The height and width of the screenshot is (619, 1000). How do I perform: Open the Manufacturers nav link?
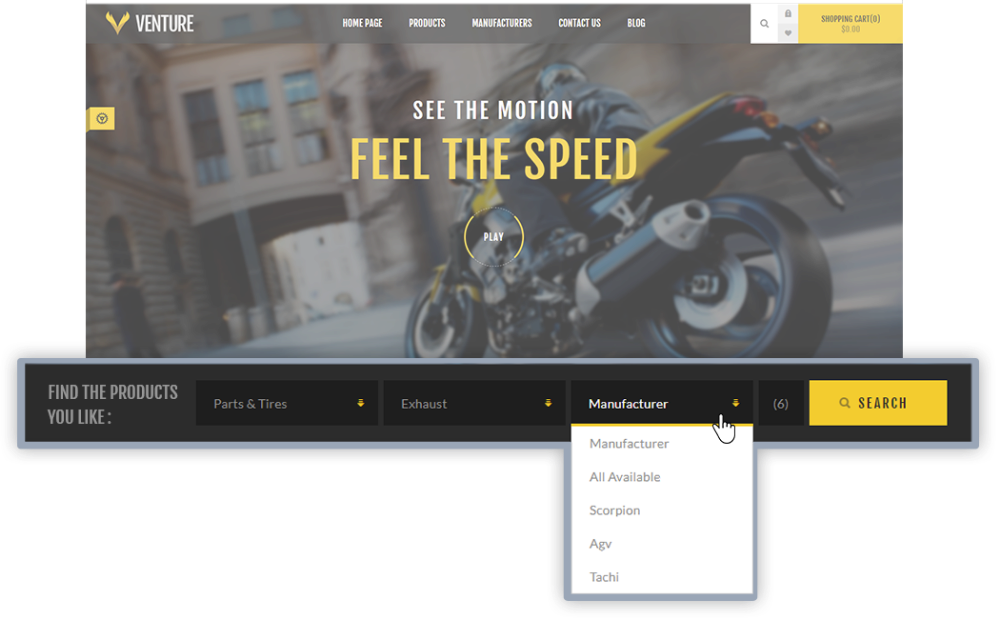tap(502, 23)
